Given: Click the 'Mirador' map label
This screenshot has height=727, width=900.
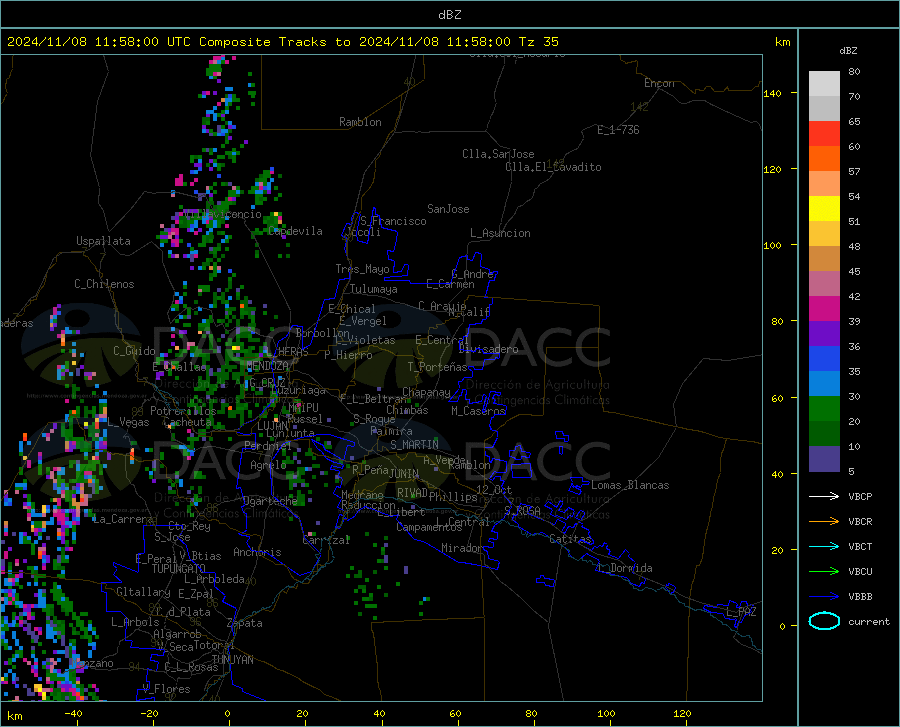Looking at the screenshot, I should (x=461, y=548).
